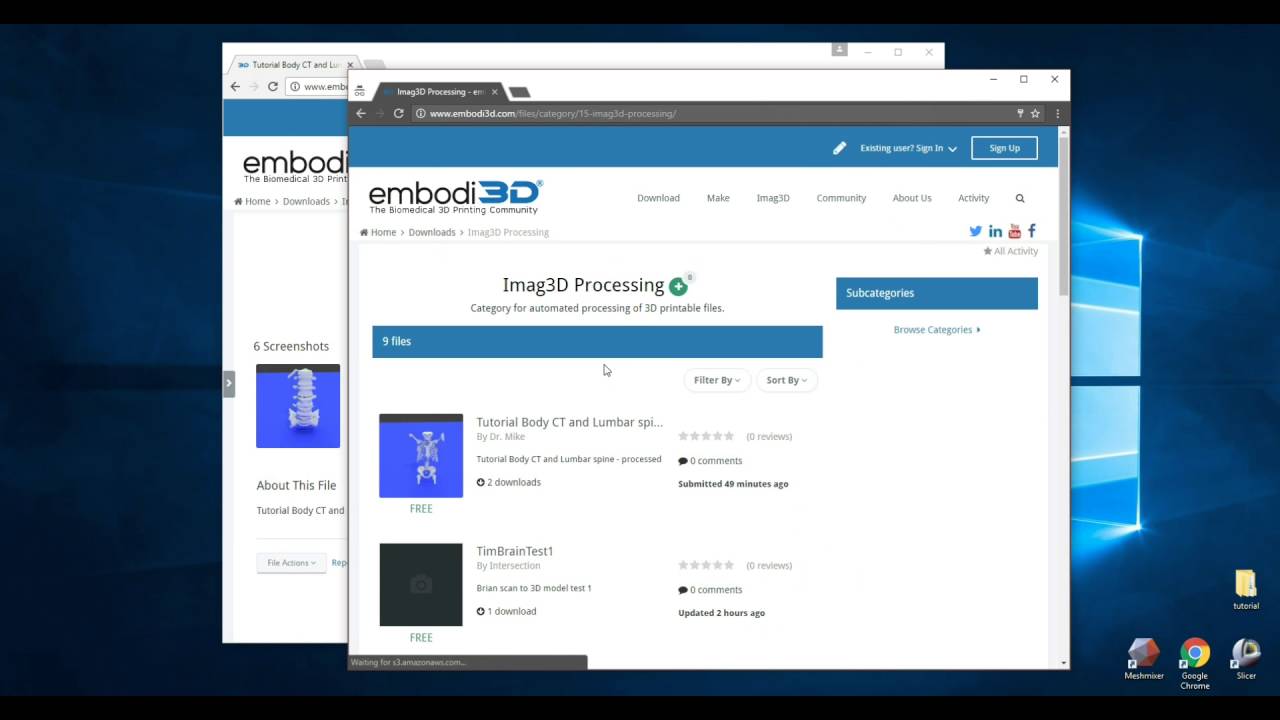This screenshot has height=720, width=1280.
Task: Visit the embodi3D LinkedIn page
Action: tap(995, 231)
